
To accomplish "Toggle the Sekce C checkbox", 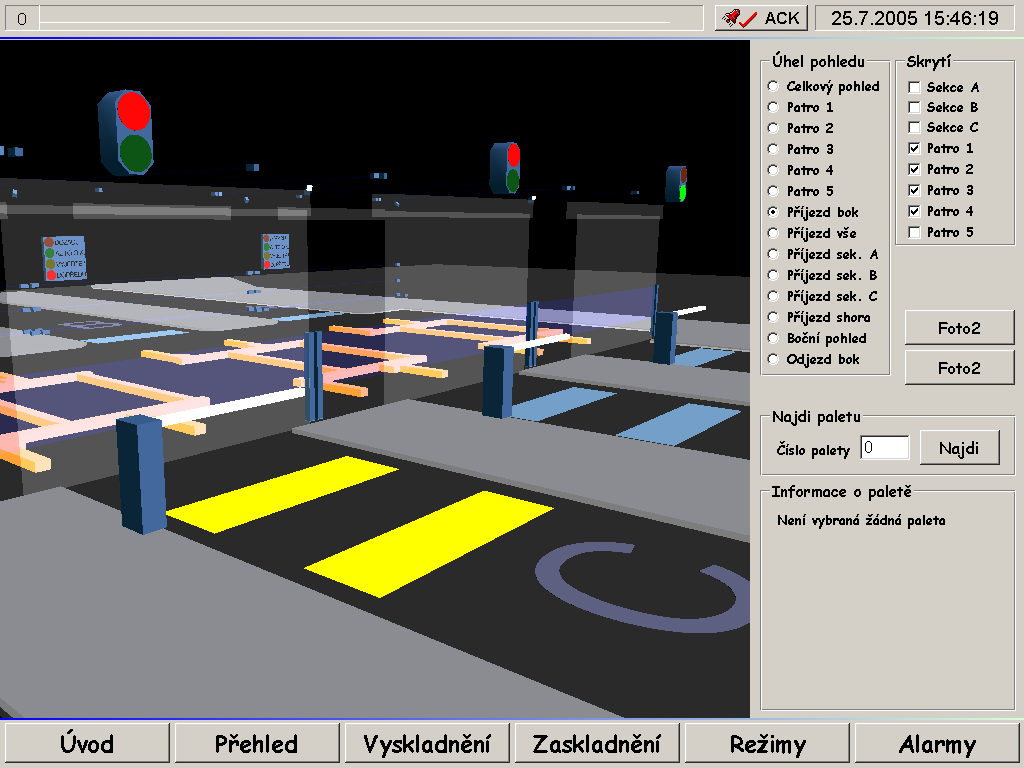I will (914, 128).
